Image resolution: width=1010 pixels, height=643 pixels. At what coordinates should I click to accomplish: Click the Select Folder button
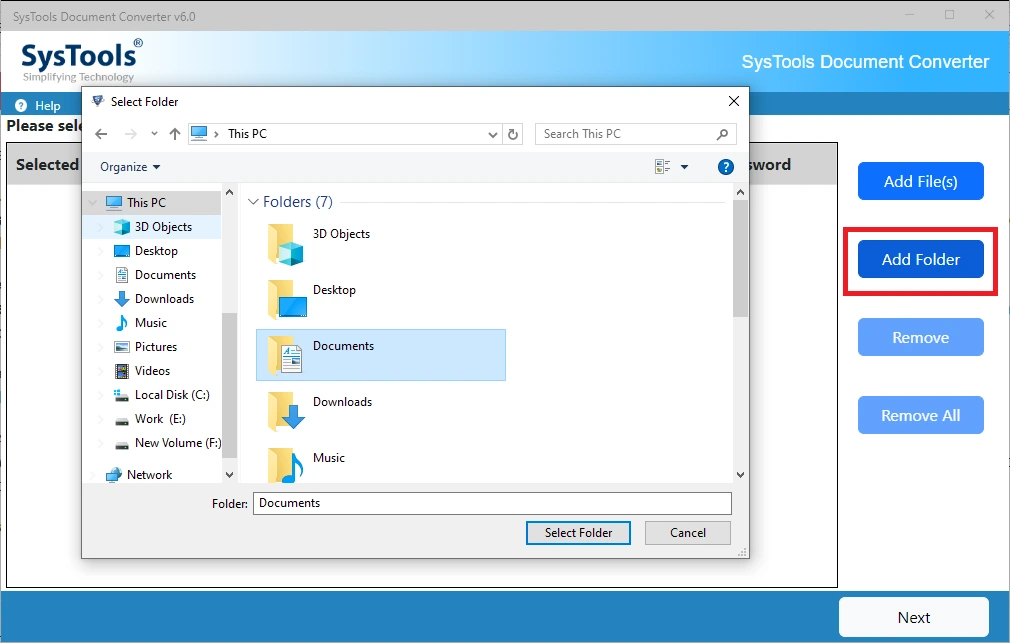[x=578, y=533]
